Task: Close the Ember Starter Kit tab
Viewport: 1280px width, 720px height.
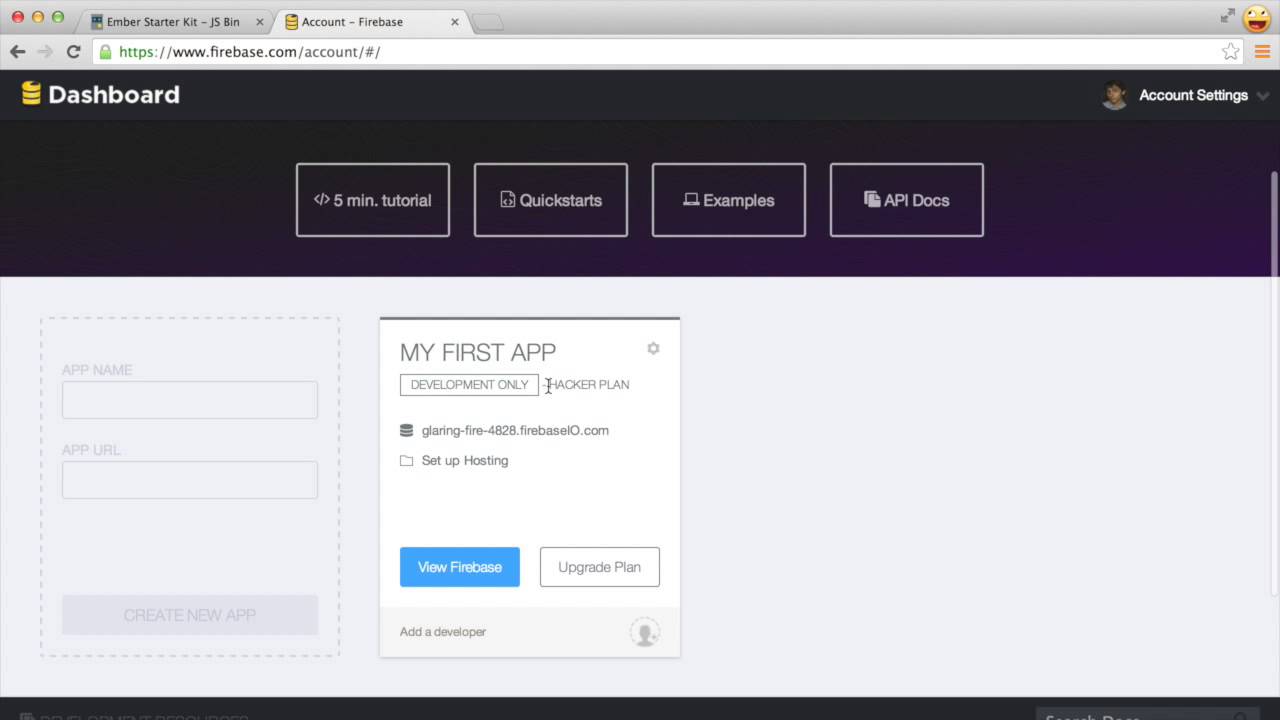Action: pyautogui.click(x=260, y=22)
